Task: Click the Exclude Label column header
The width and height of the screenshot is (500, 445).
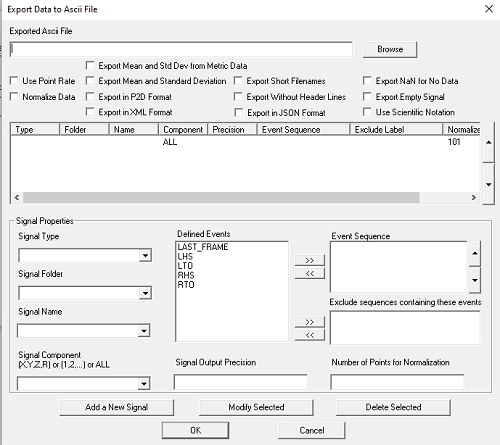Action: coord(396,129)
